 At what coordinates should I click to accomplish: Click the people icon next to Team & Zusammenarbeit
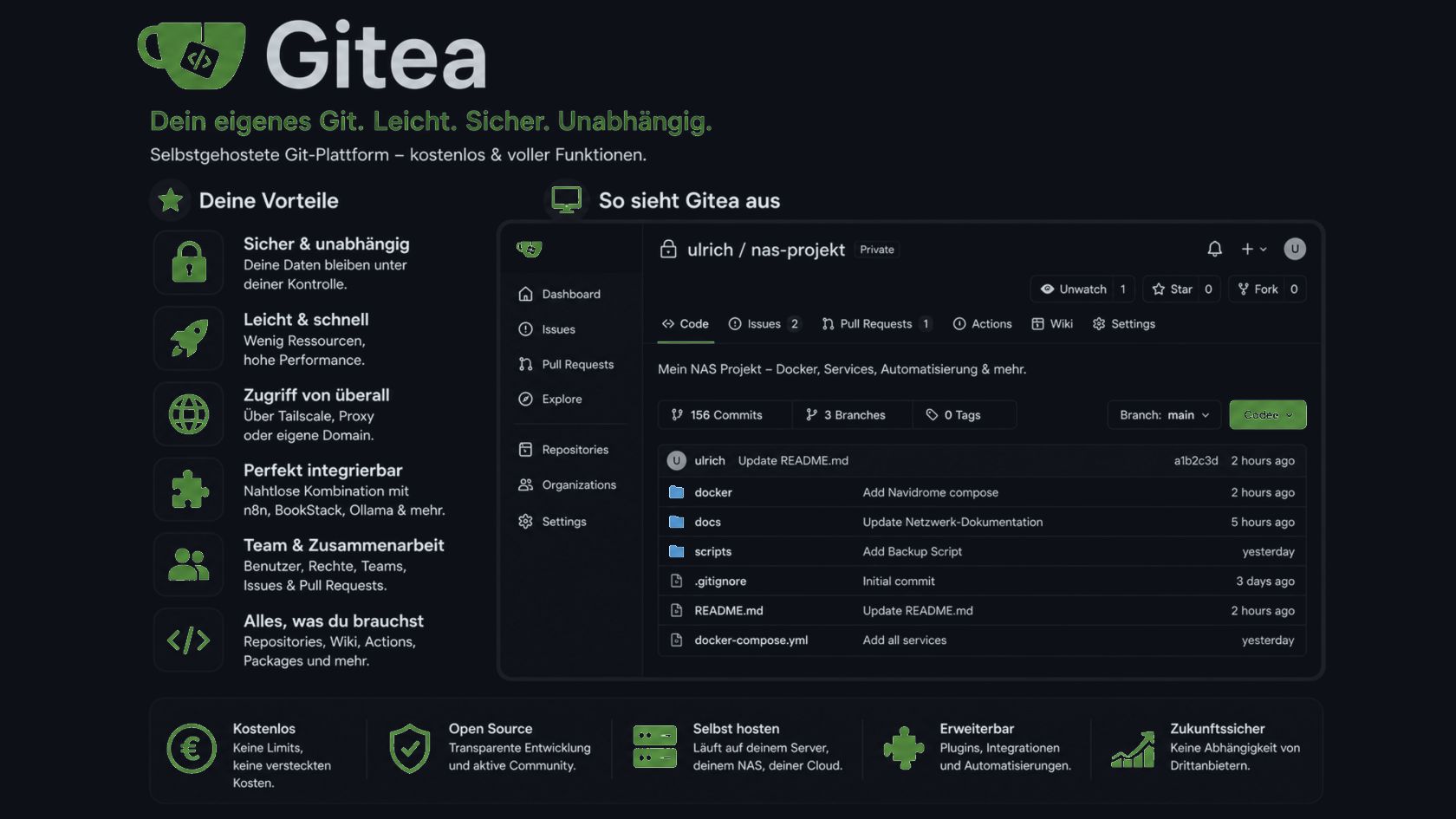[x=189, y=564]
